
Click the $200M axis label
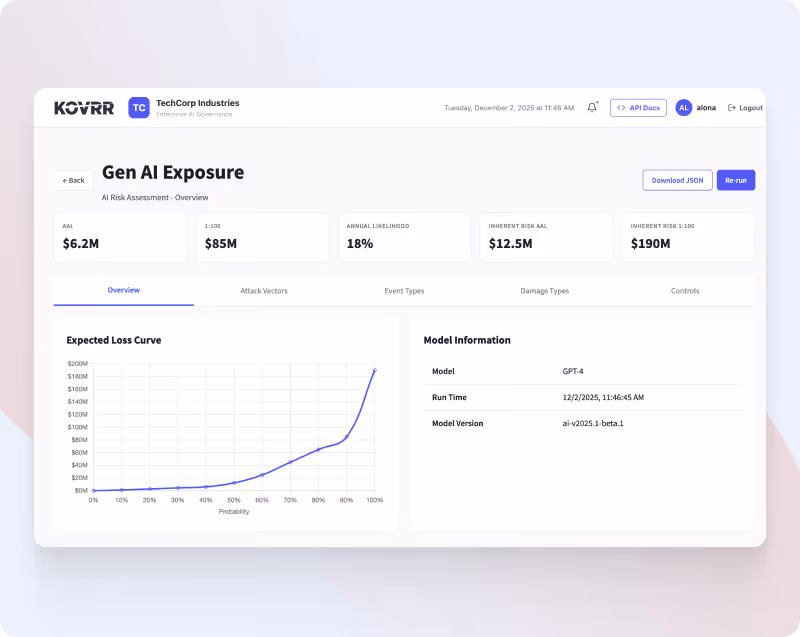point(78,364)
